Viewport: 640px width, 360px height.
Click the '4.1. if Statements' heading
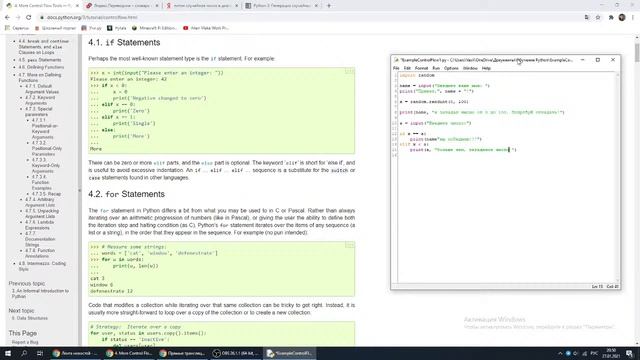pyautogui.click(x=124, y=42)
